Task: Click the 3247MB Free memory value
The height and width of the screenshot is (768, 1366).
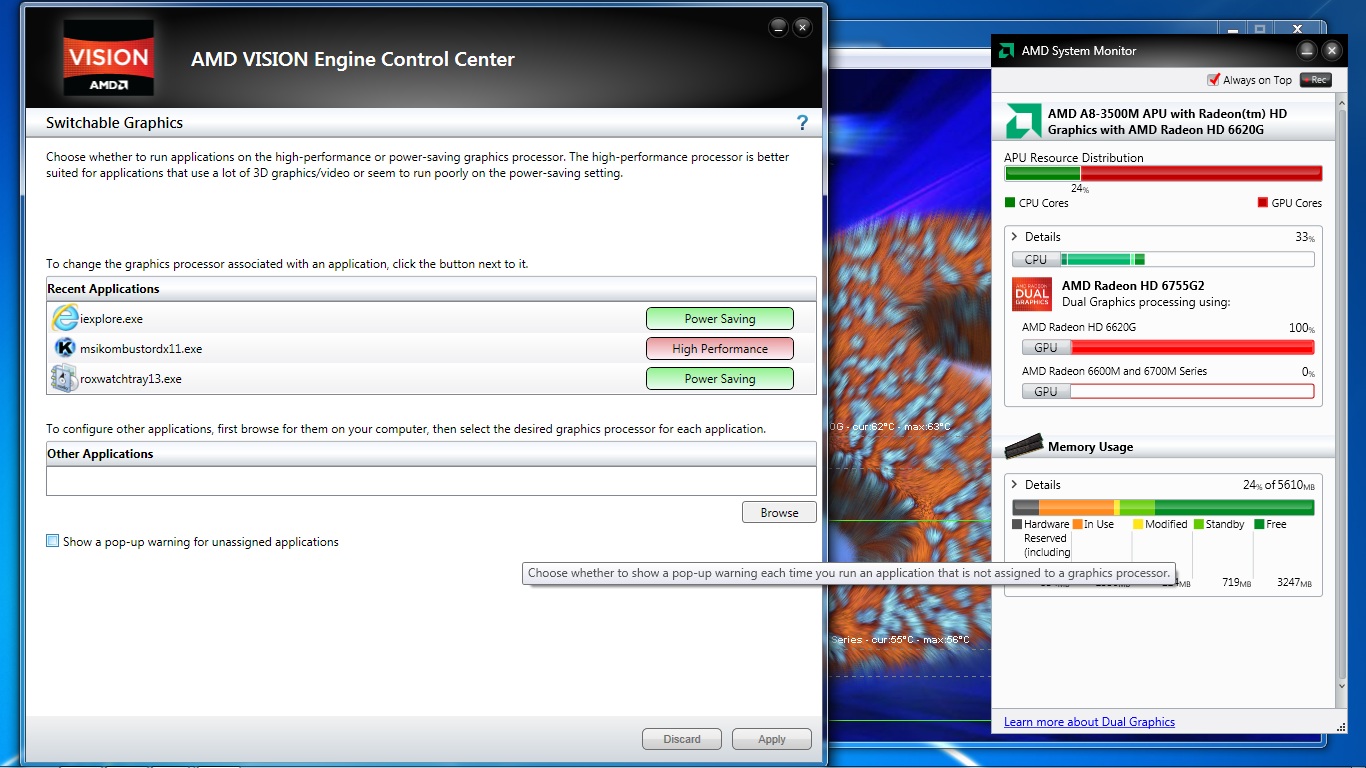Action: [1294, 582]
